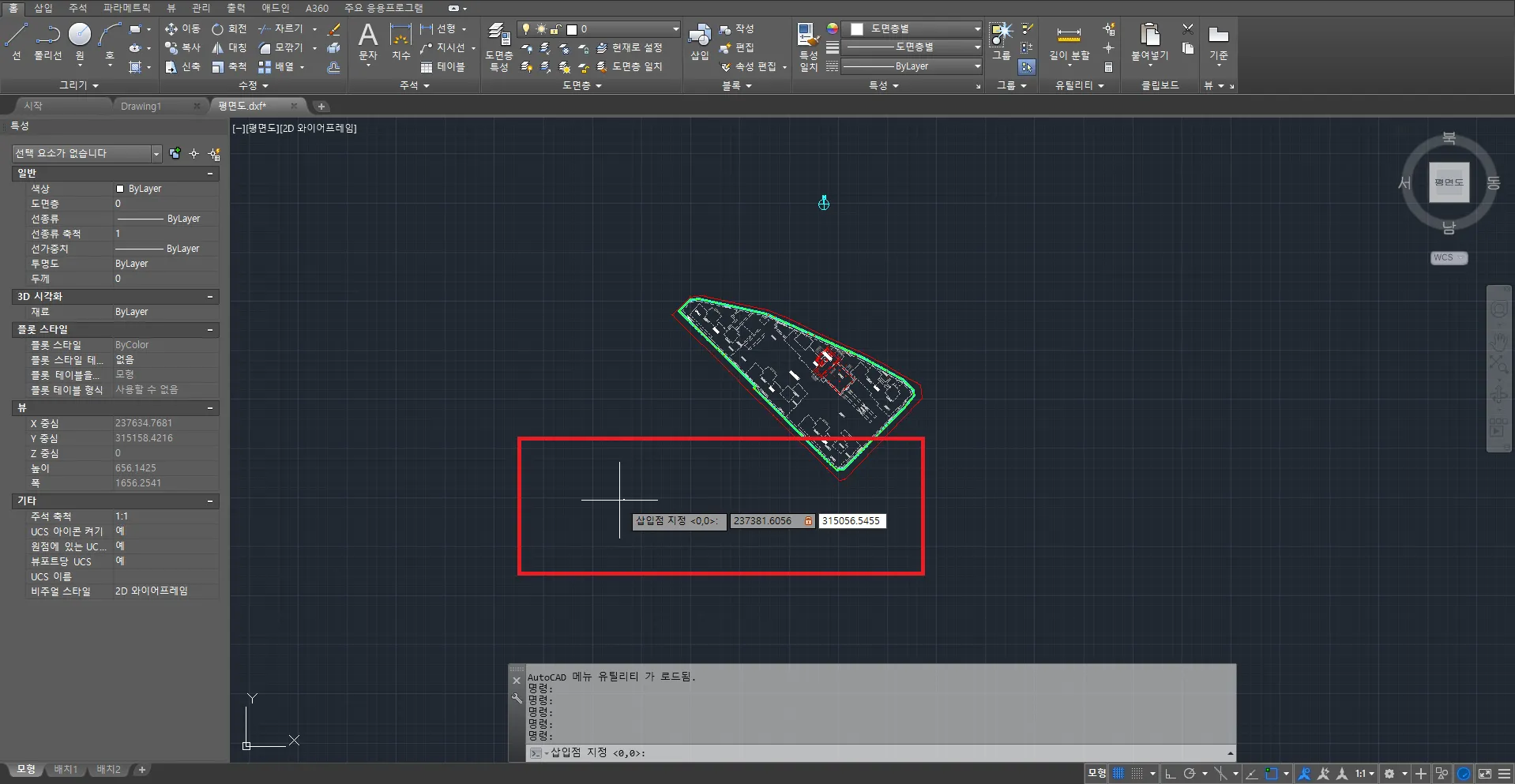This screenshot has width=1515, height=784.
Task: Click the Y coordinate input field 315056.5455
Action: pos(851,521)
